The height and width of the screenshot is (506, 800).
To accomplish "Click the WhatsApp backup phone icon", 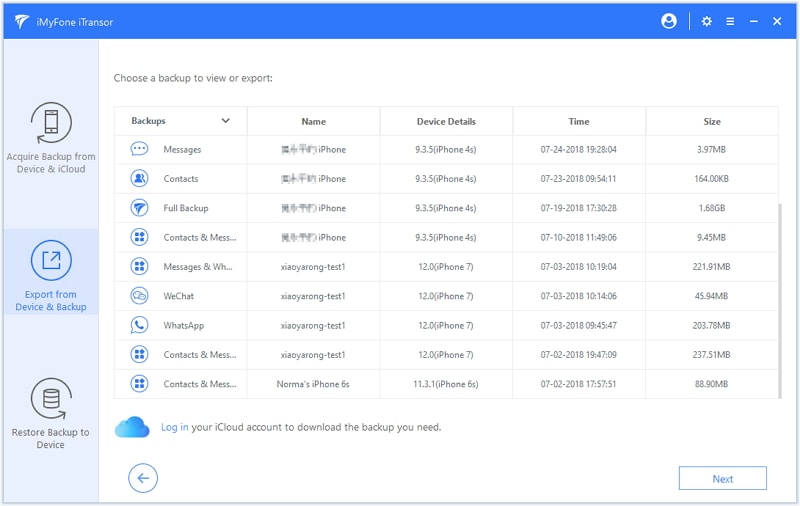I will (x=139, y=325).
